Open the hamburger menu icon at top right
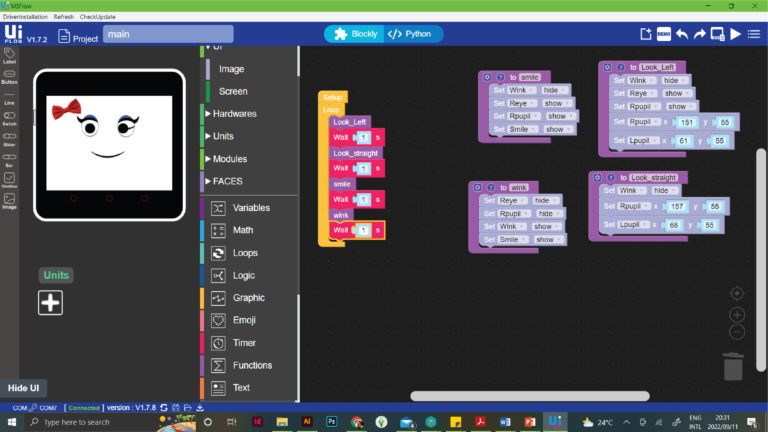The width and height of the screenshot is (768, 432). coord(755,34)
